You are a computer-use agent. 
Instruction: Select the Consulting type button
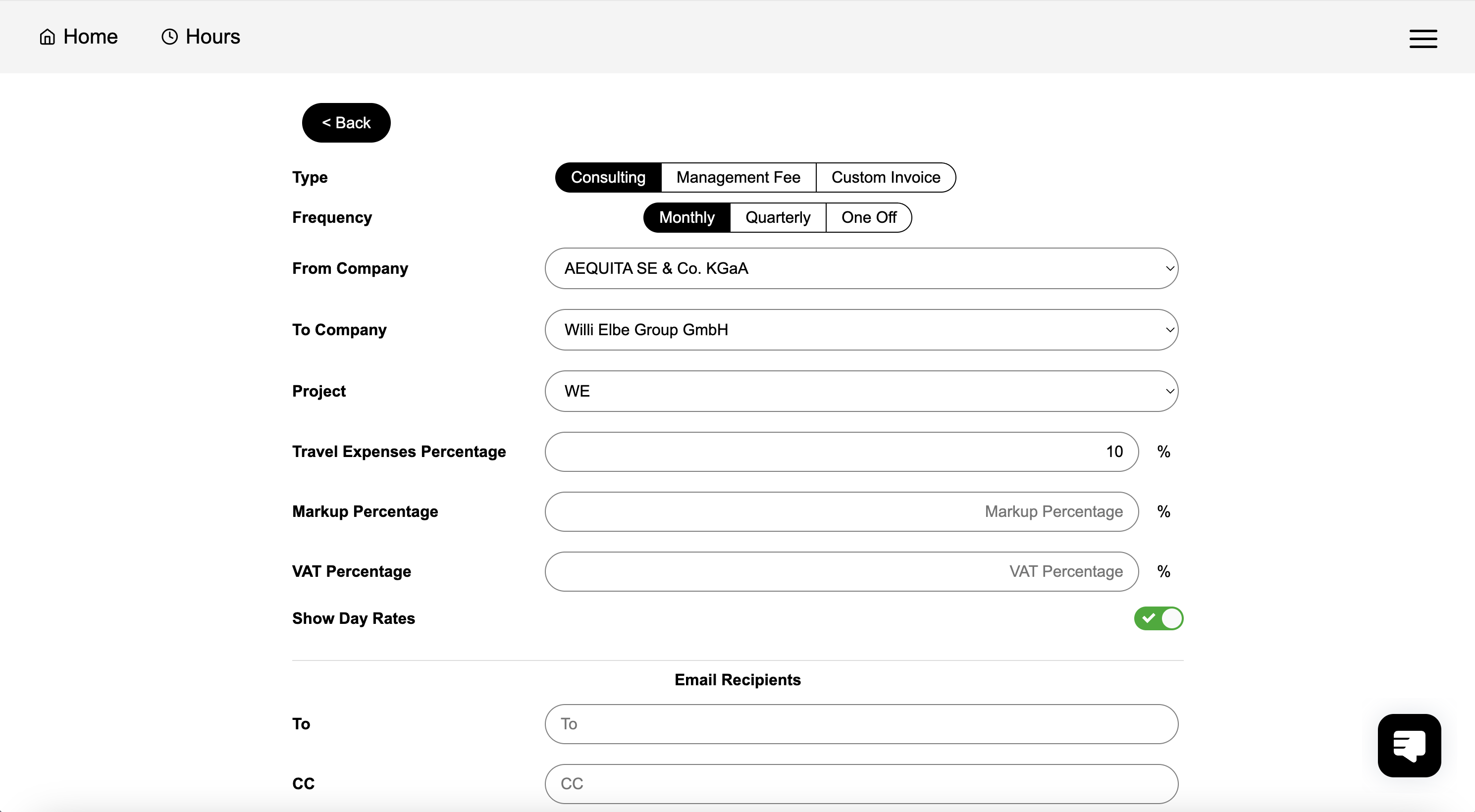tap(608, 177)
